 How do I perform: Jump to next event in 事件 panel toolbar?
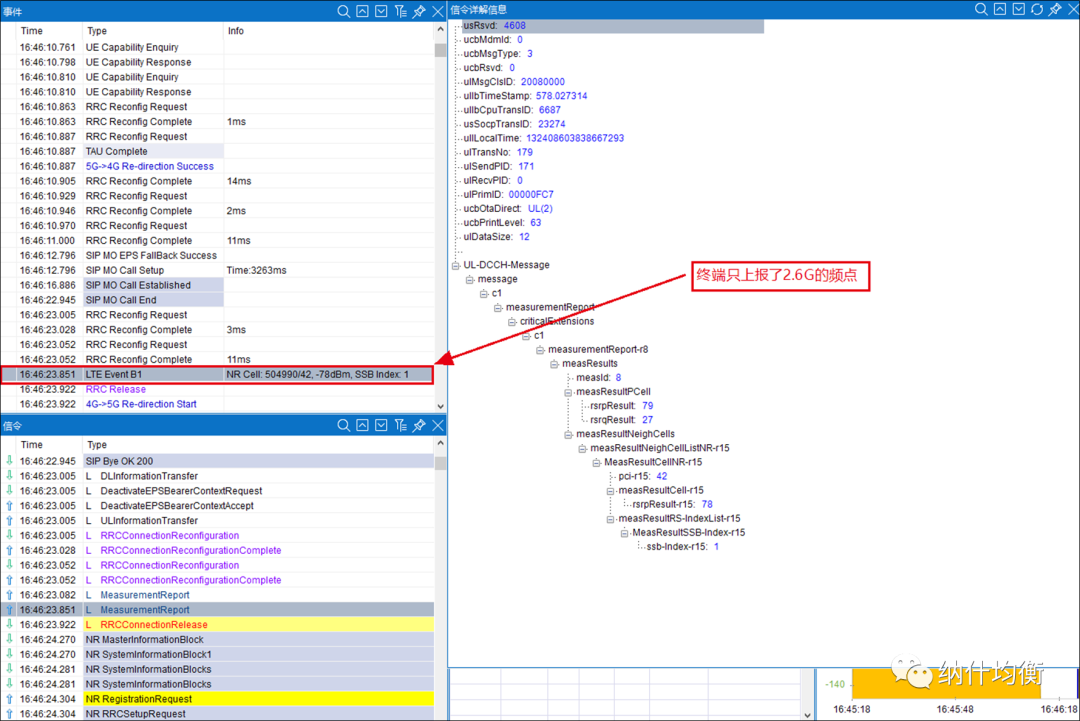tap(381, 12)
